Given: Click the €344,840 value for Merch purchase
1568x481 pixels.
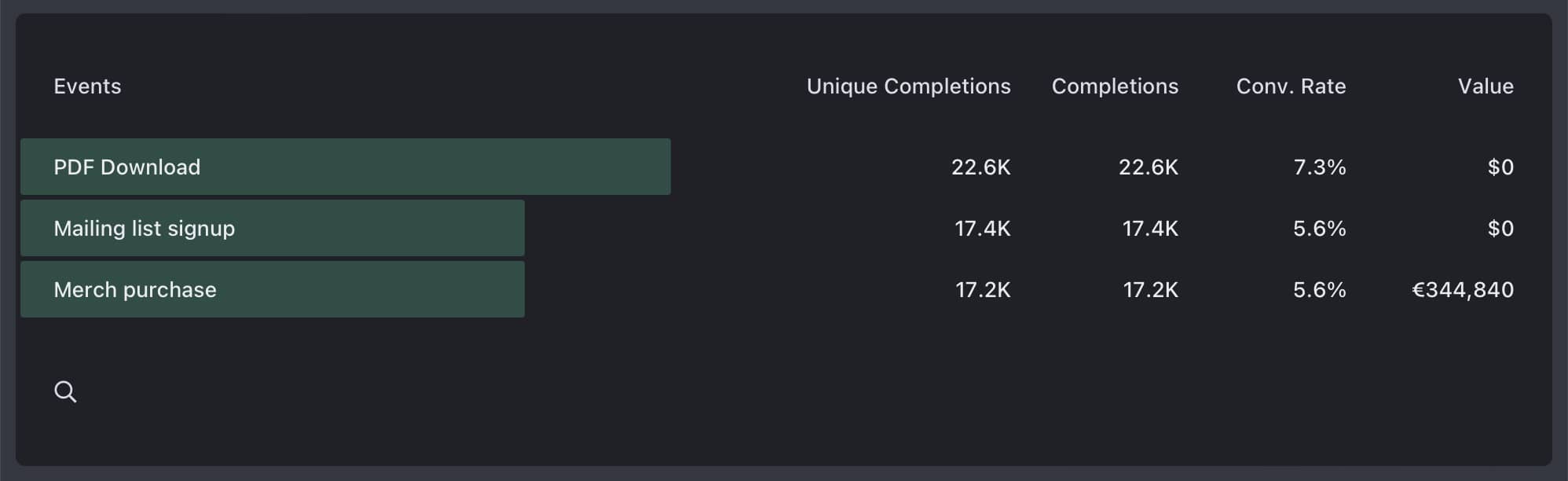Looking at the screenshot, I should (1463, 289).
